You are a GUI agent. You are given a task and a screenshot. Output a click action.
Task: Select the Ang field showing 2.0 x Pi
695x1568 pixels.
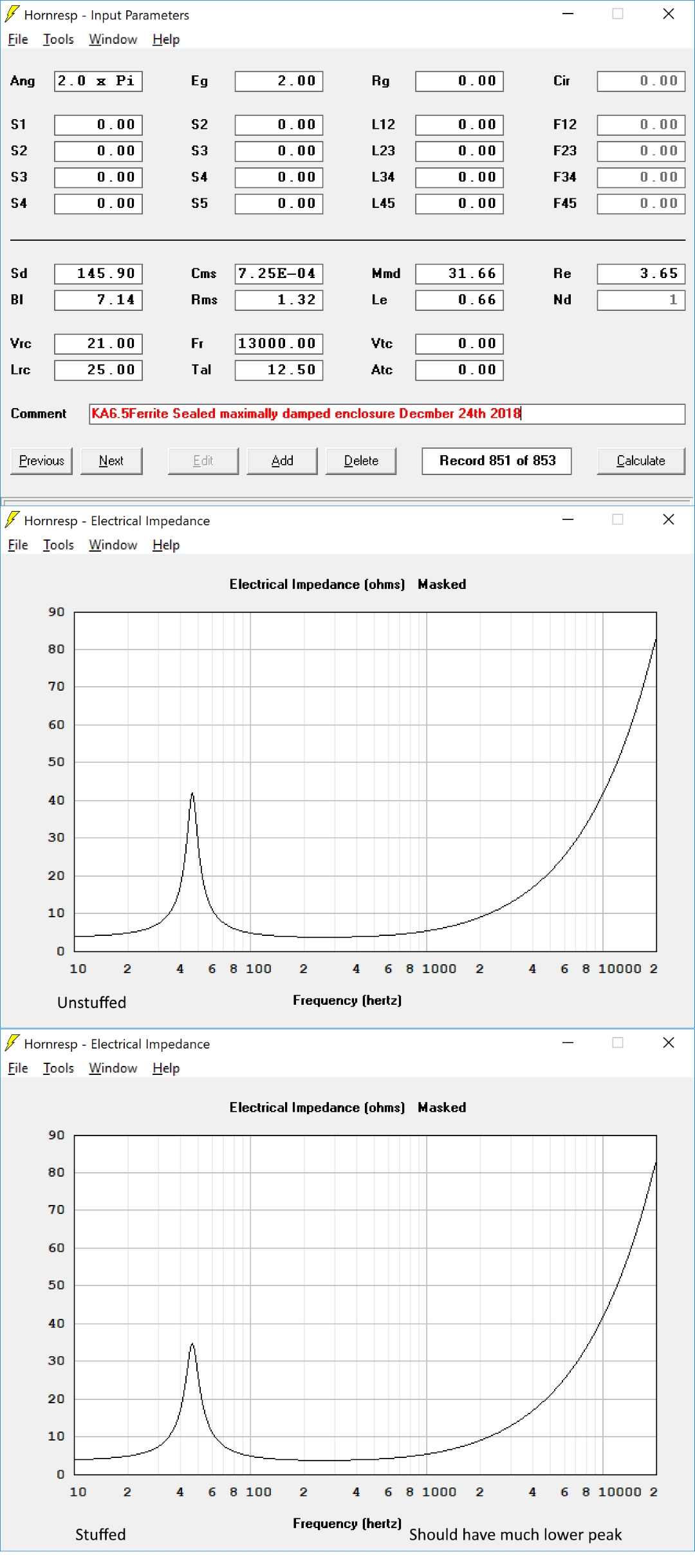[98, 81]
